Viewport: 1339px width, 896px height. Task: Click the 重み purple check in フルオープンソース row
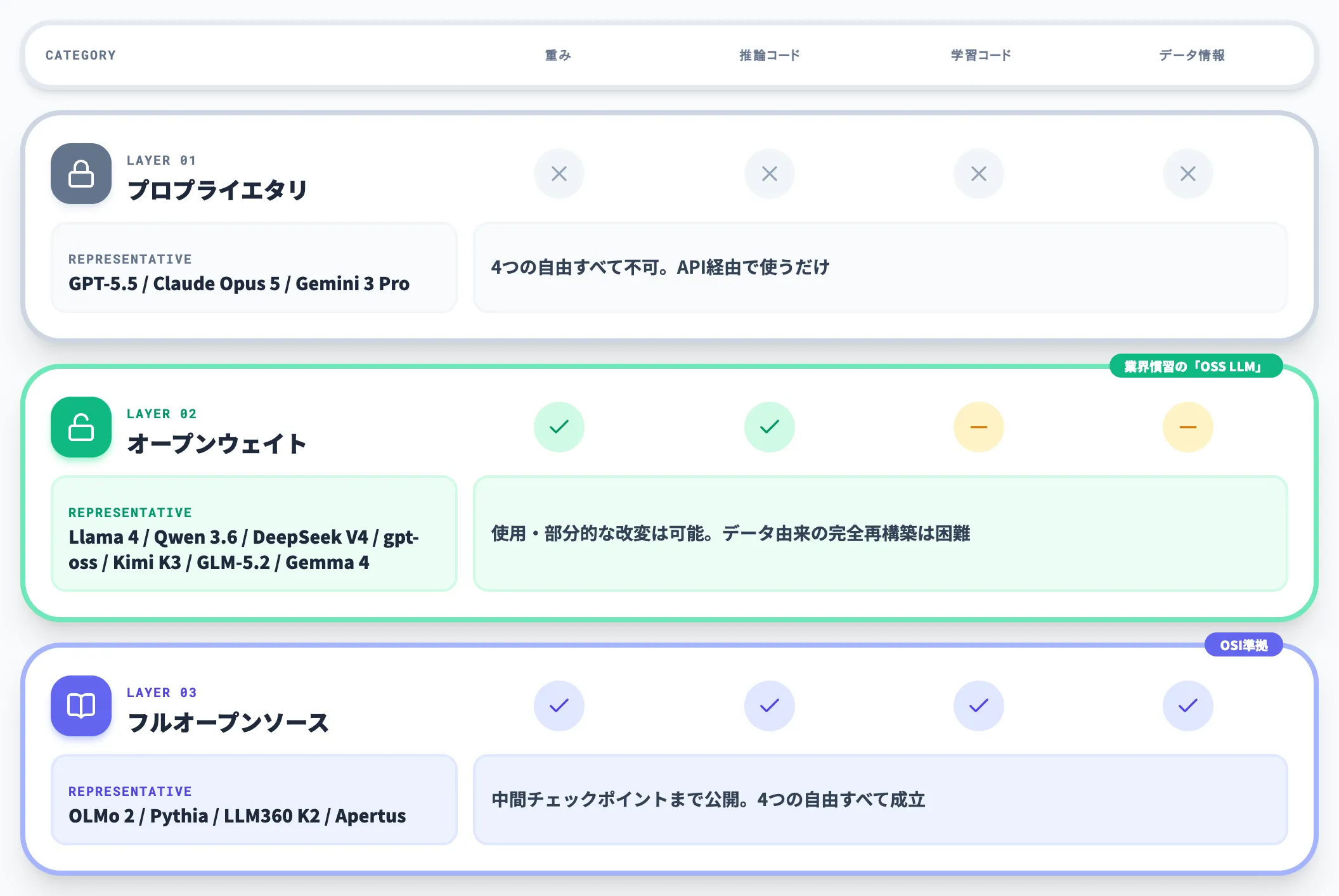click(x=559, y=706)
